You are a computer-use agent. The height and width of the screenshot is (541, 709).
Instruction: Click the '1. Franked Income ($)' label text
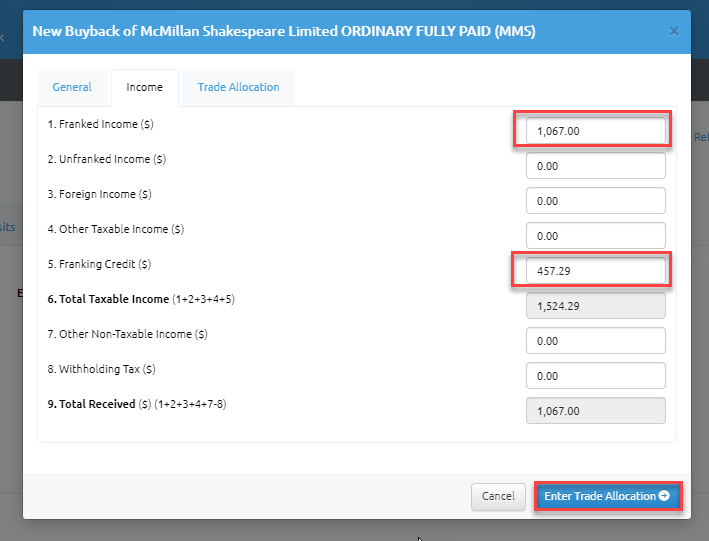[101, 124]
